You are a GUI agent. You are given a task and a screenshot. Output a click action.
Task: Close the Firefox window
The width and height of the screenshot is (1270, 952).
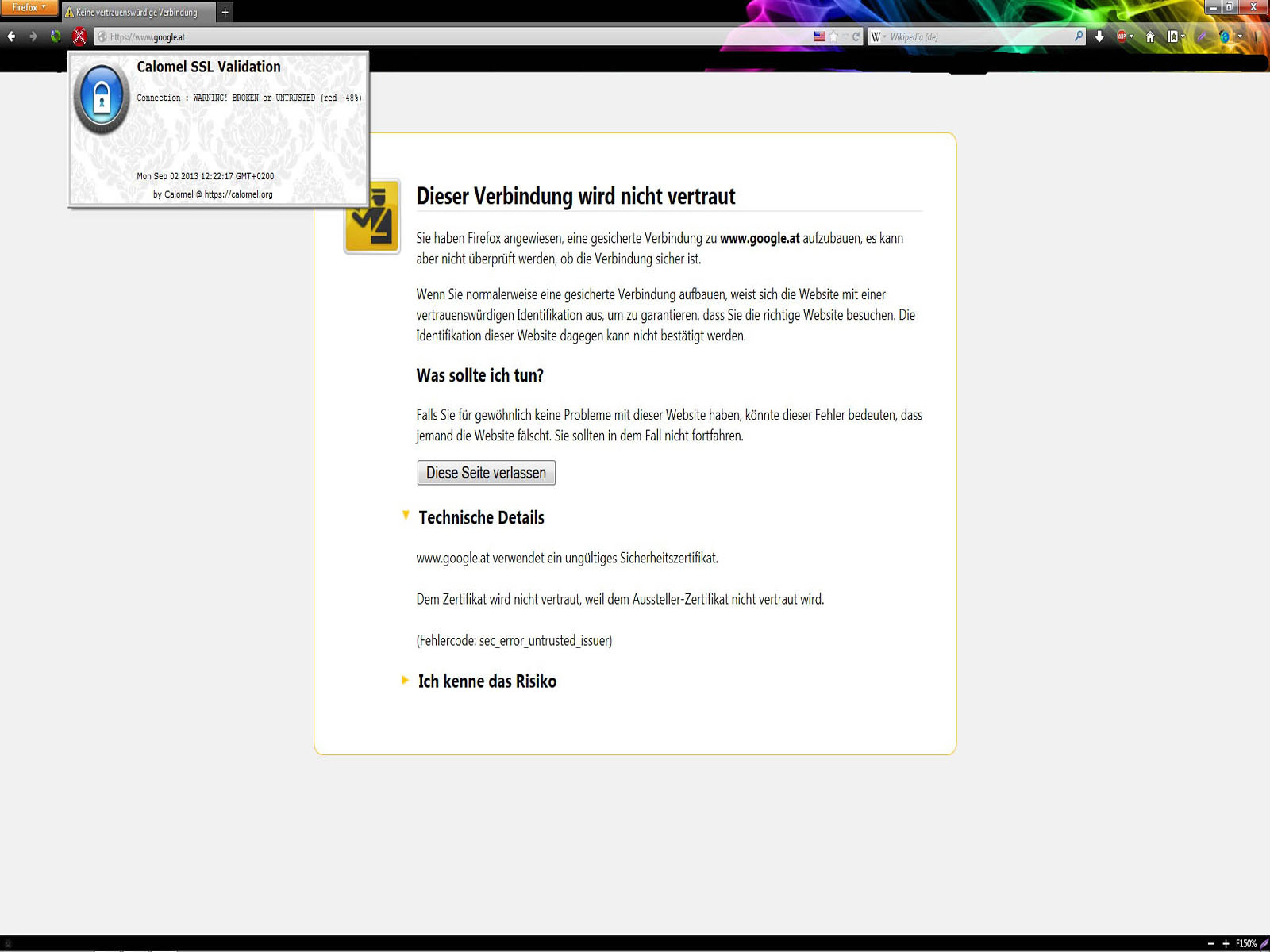point(1253,7)
